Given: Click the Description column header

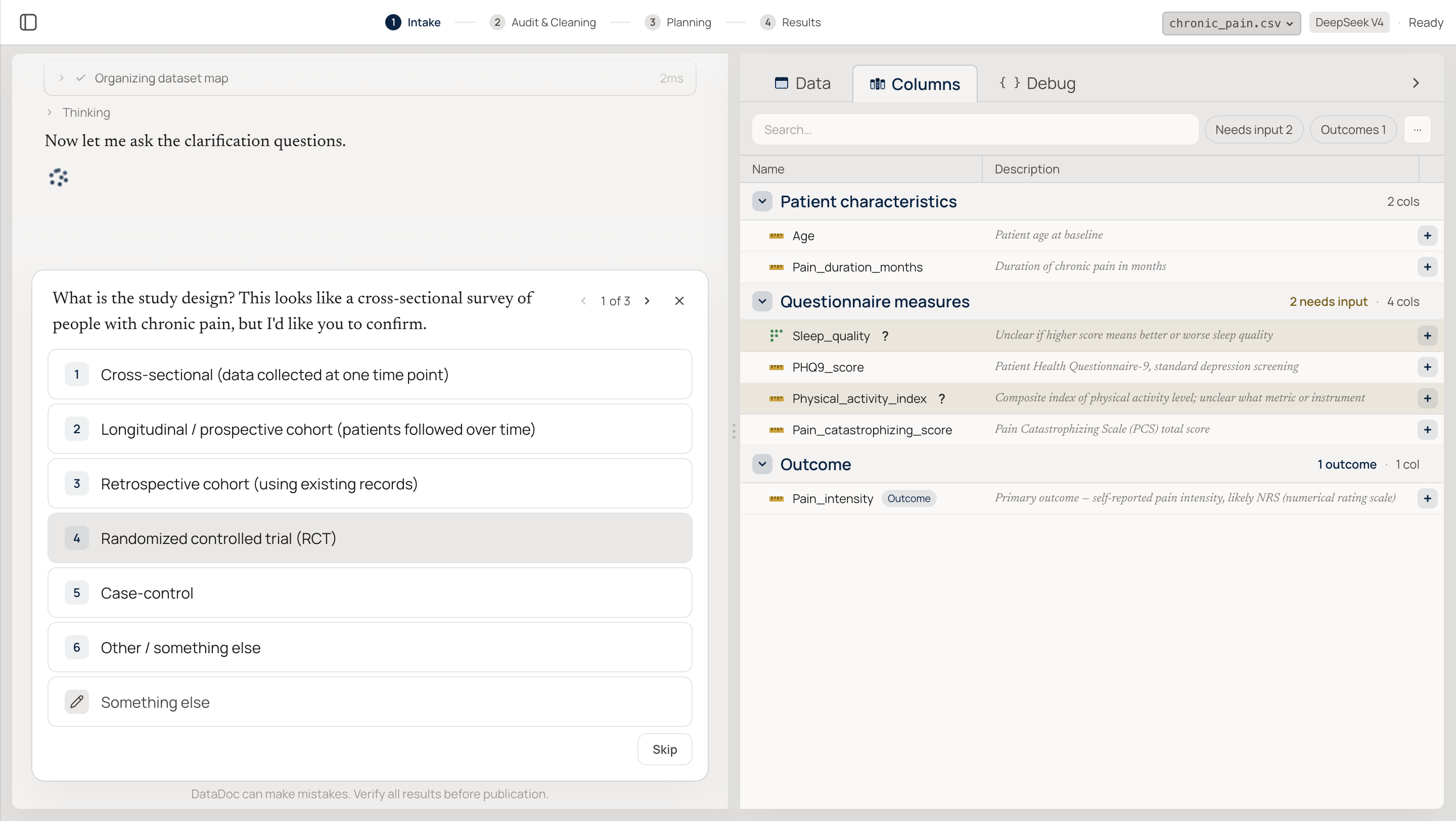Looking at the screenshot, I should pos(1027,169).
